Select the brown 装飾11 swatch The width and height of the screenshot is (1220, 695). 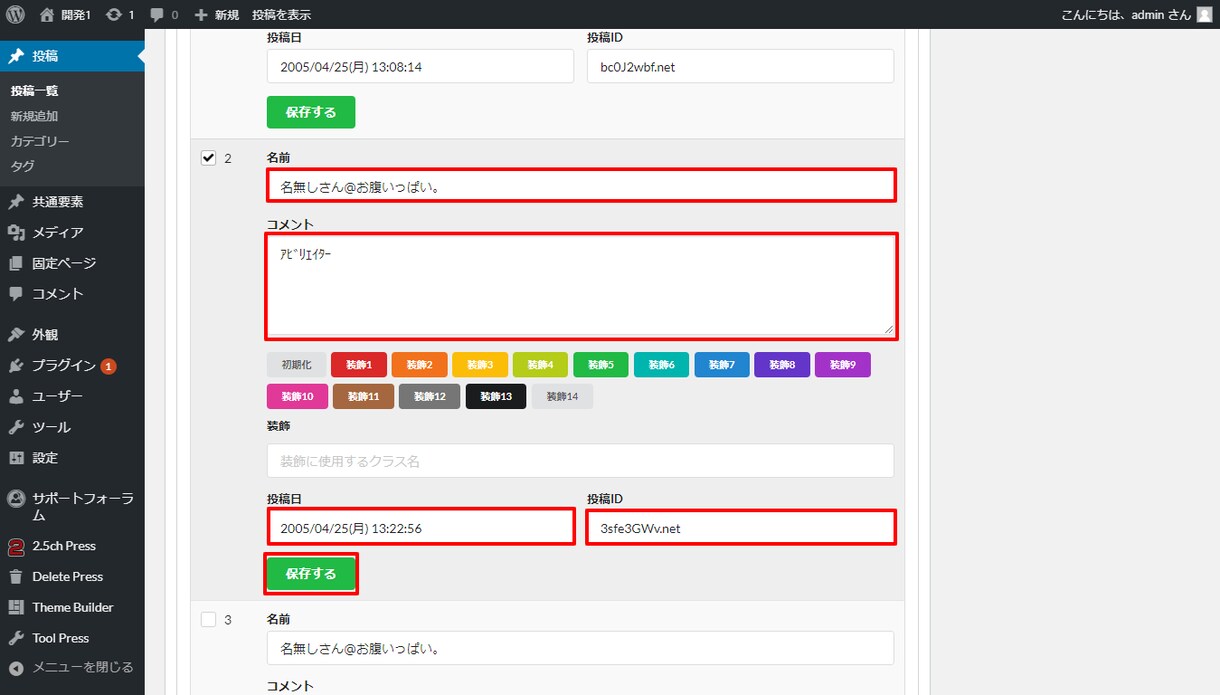coord(363,396)
